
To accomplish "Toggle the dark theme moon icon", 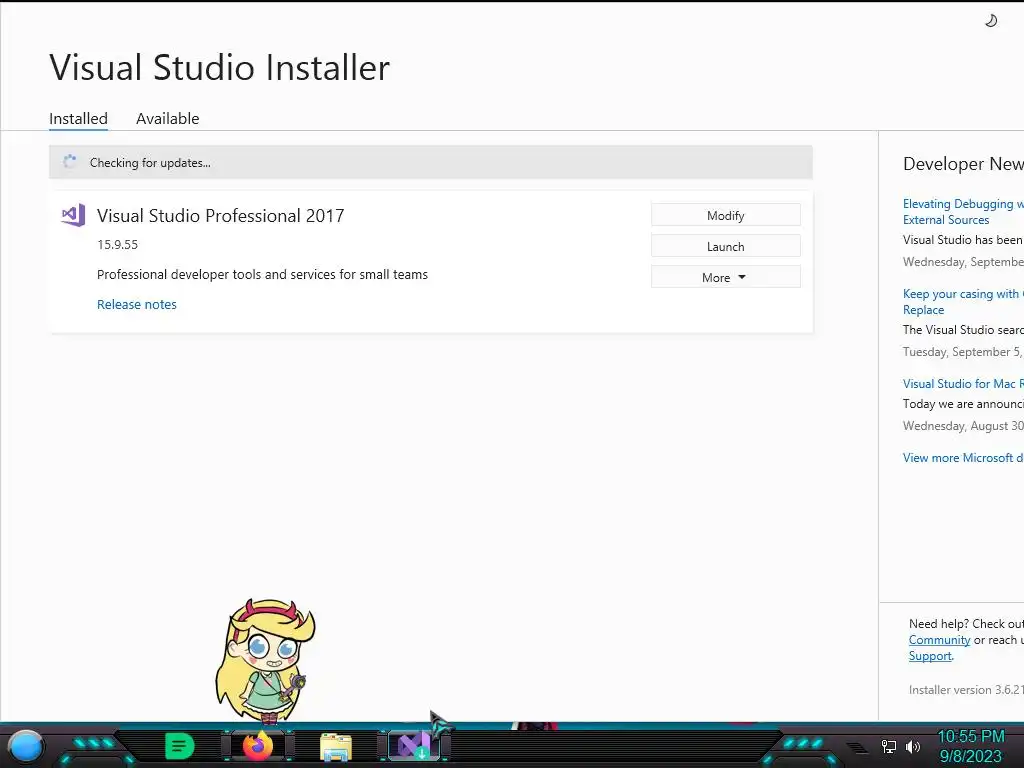I will 991,21.
